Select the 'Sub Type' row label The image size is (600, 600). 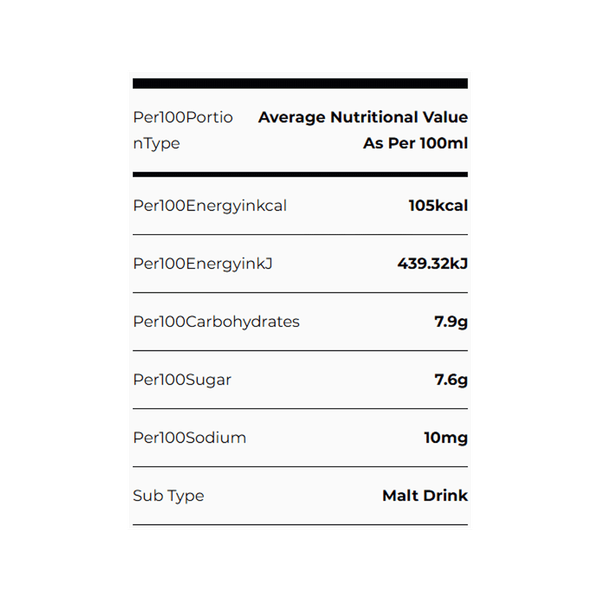click(x=168, y=496)
